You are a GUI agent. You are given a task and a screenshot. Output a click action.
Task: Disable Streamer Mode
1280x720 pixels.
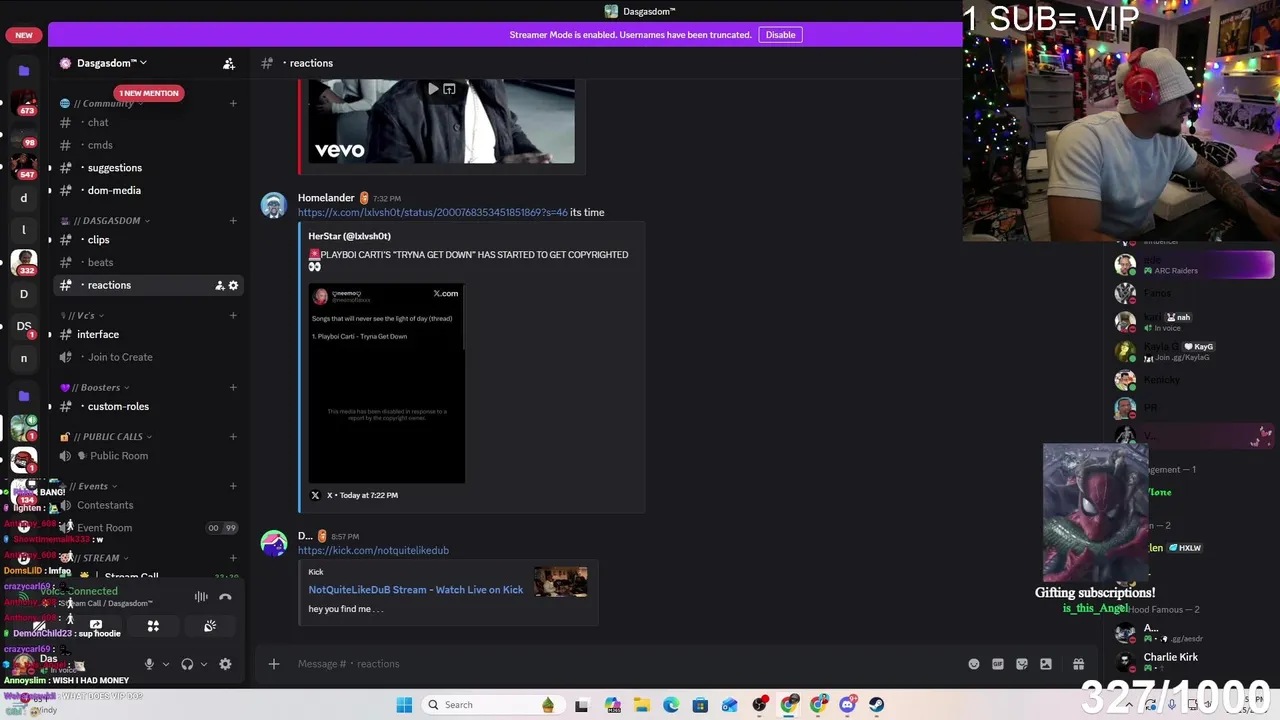pos(780,35)
